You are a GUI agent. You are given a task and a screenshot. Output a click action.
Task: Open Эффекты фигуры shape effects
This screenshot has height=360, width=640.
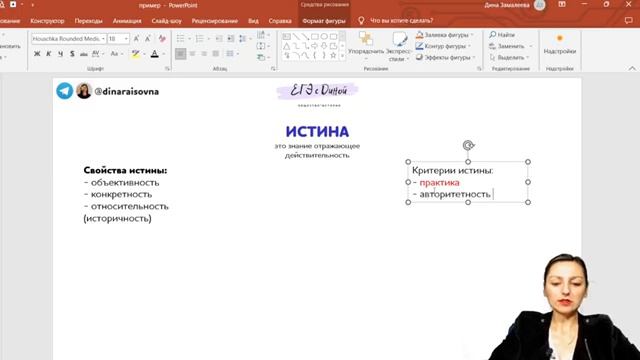pyautogui.click(x=446, y=58)
